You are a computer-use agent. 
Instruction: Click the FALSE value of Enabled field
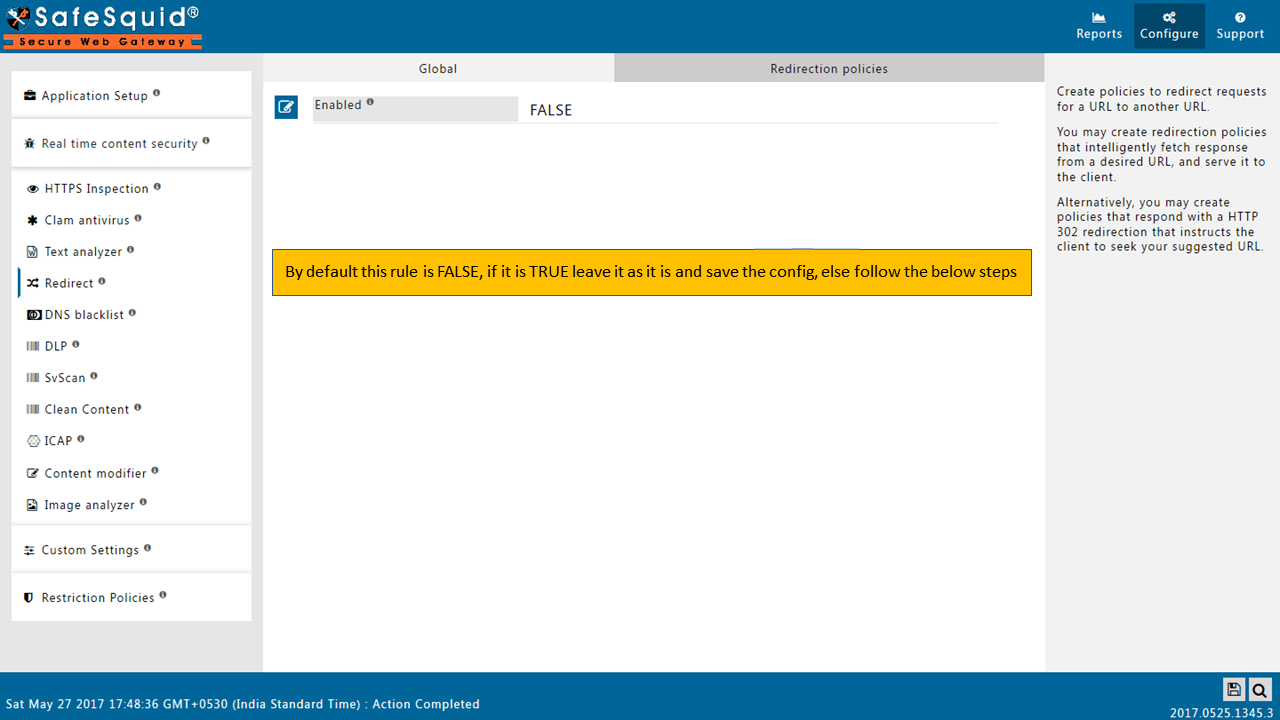coord(551,110)
